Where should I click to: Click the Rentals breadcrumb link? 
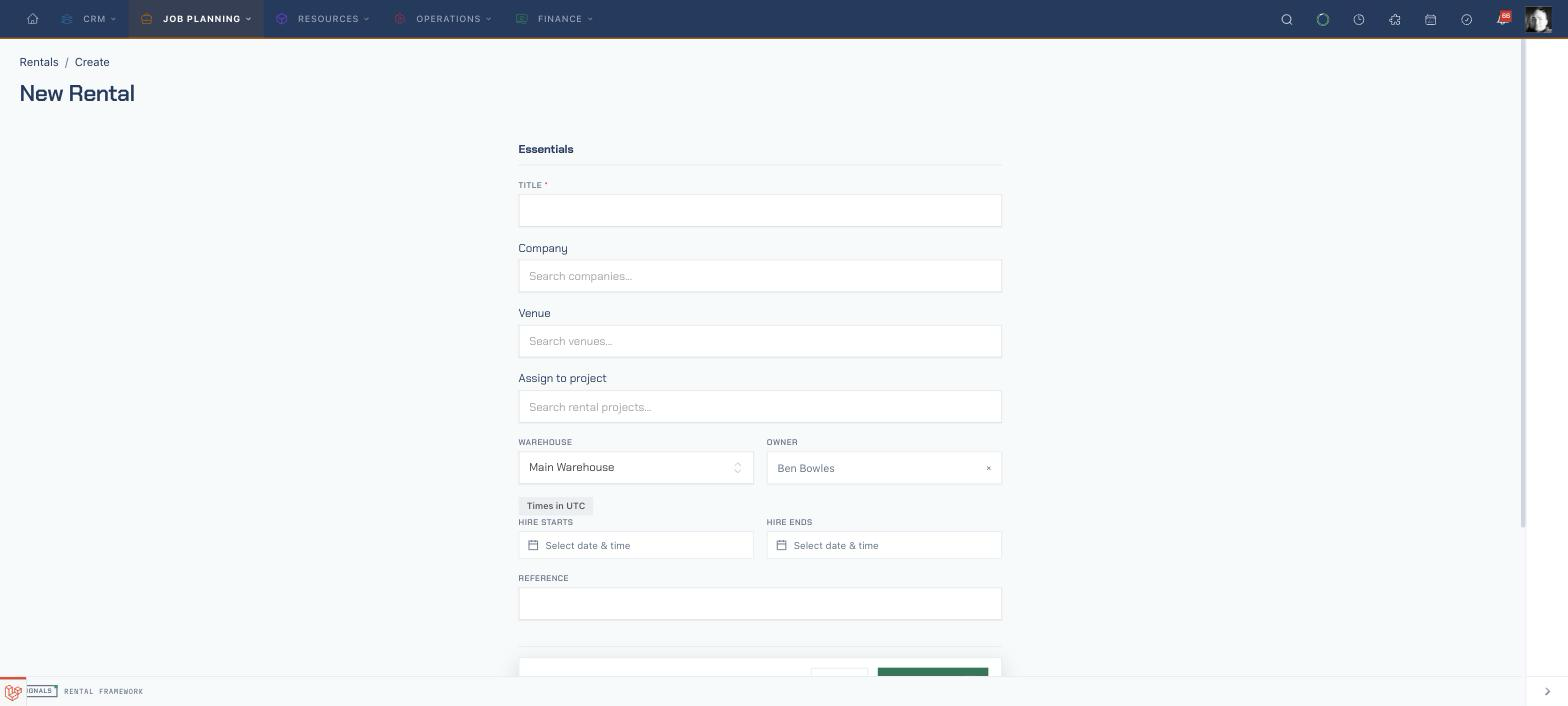coord(39,62)
